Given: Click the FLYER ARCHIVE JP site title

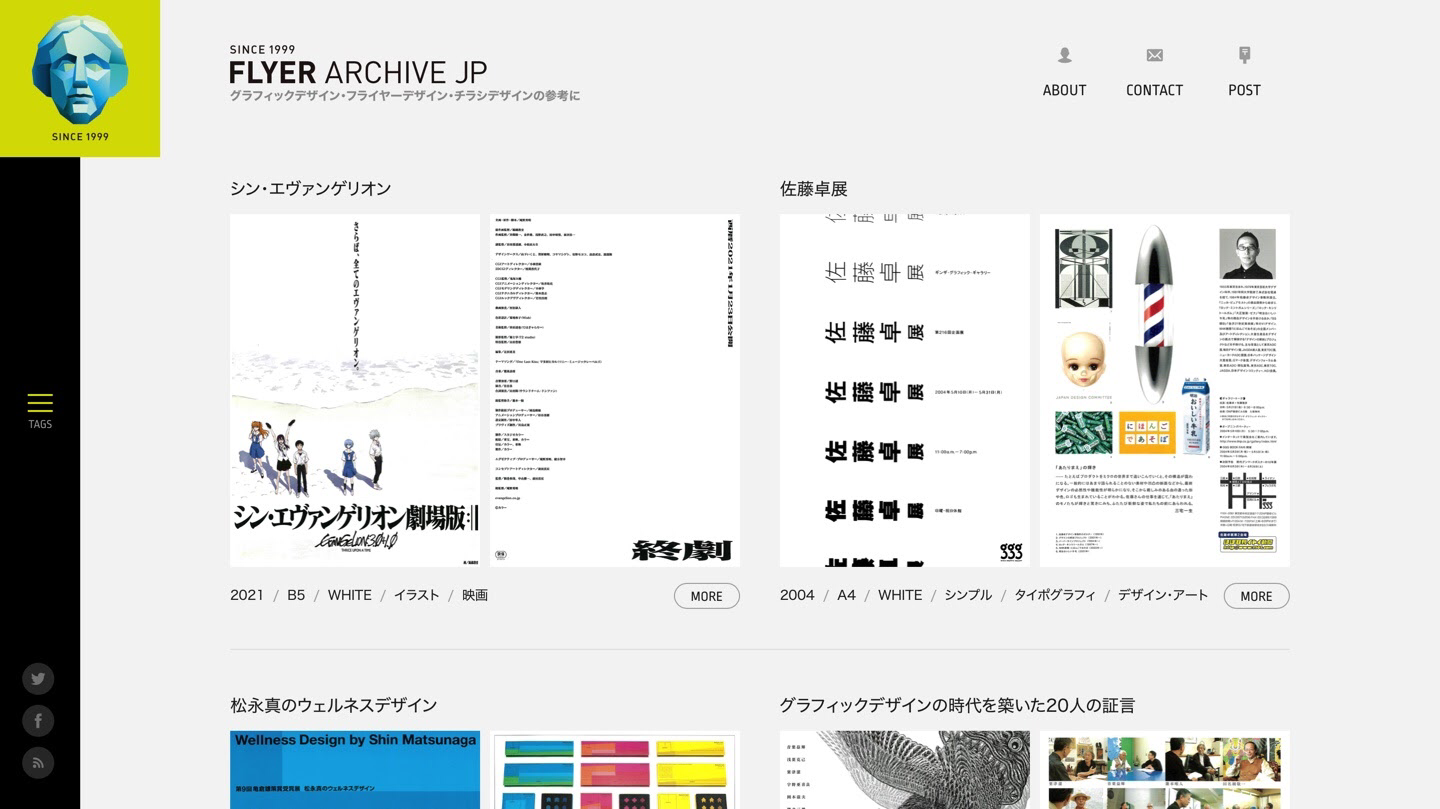Looking at the screenshot, I should (x=358, y=72).
